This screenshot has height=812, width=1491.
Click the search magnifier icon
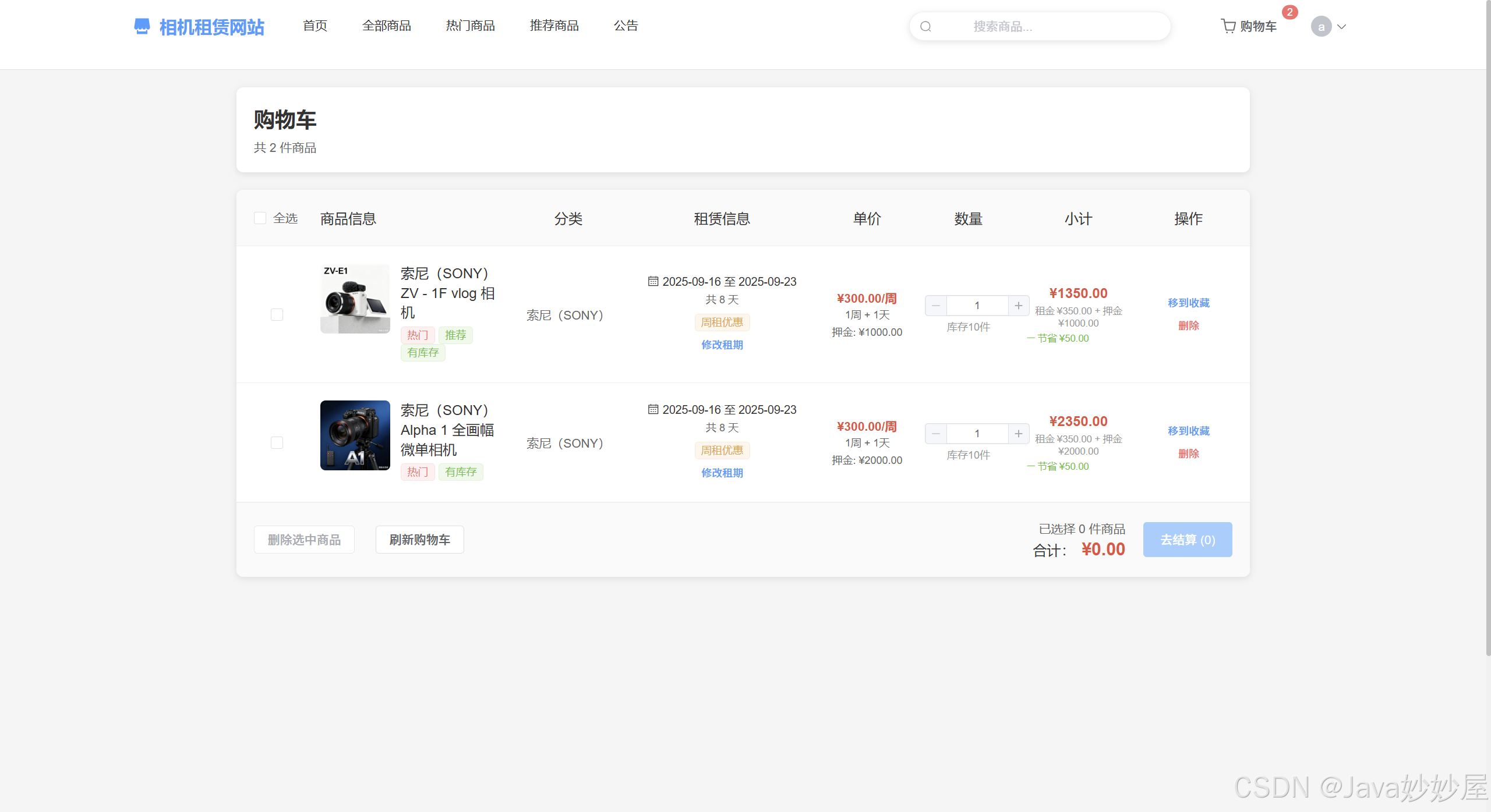(926, 27)
